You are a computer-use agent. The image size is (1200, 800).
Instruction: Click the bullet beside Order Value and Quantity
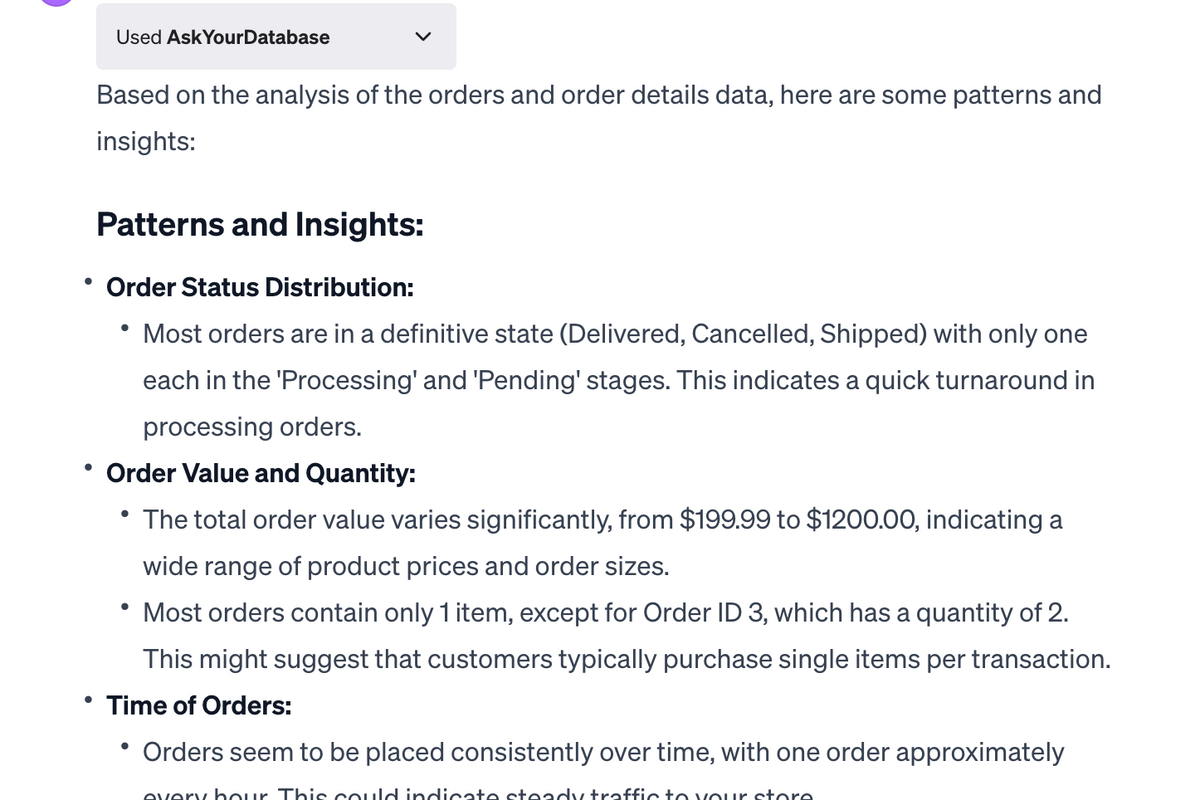pos(89,467)
